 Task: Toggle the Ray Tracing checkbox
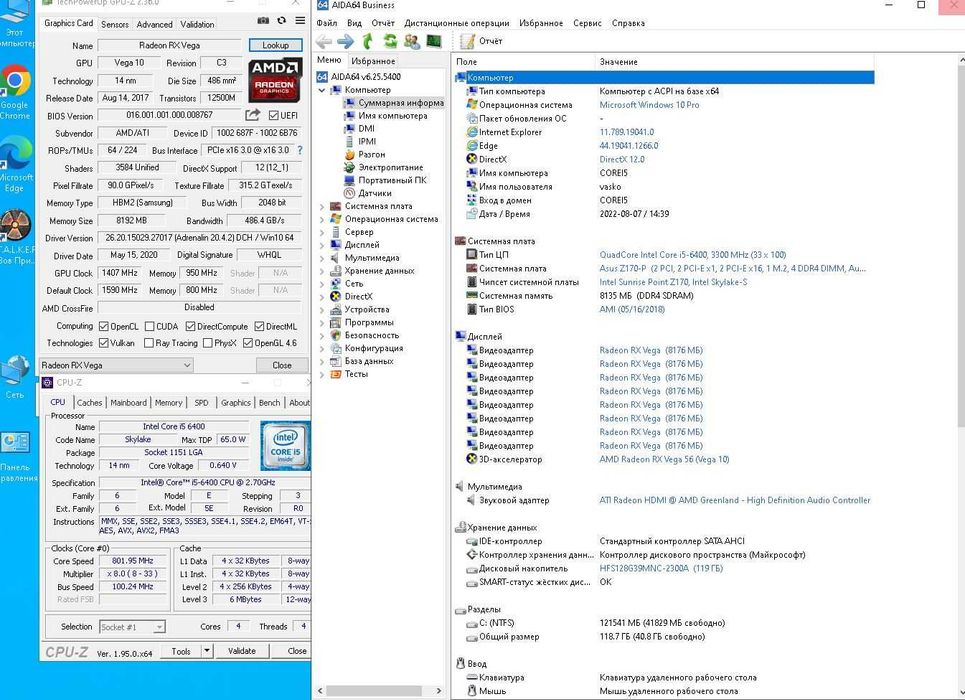click(x=148, y=343)
